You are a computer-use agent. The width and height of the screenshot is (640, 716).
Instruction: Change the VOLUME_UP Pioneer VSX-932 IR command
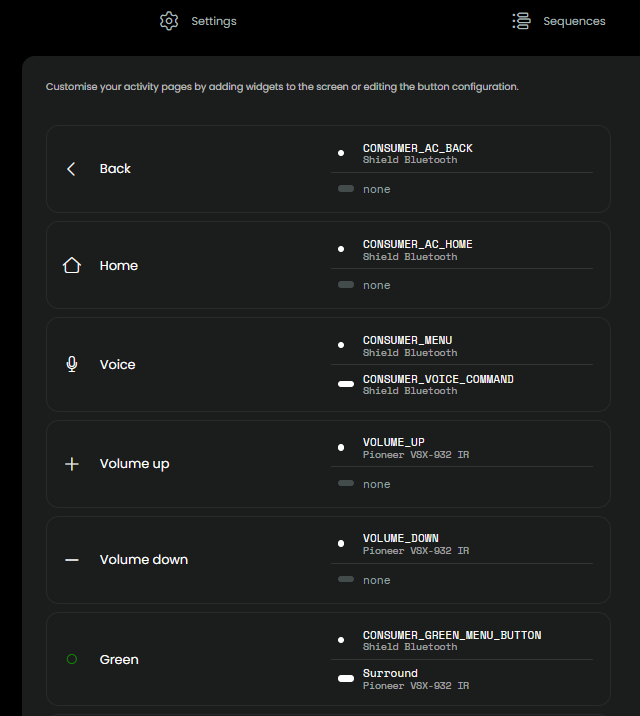click(x=462, y=448)
